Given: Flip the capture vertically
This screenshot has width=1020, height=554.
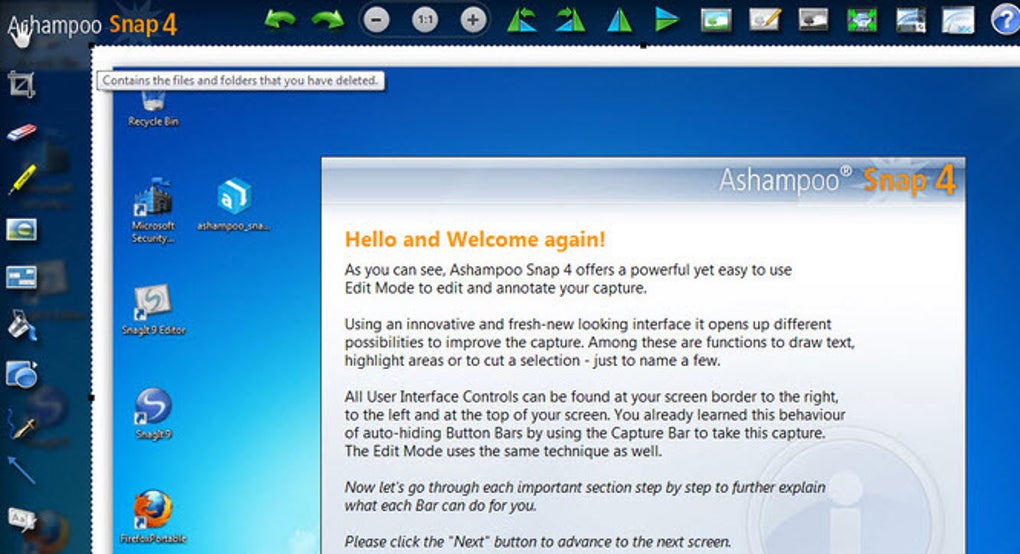Looking at the screenshot, I should coord(667,20).
